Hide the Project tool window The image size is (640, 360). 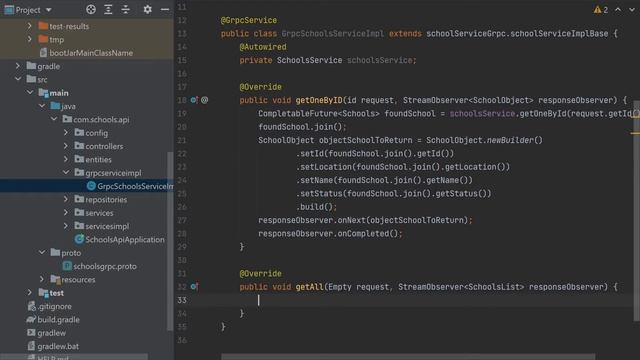coord(165,9)
